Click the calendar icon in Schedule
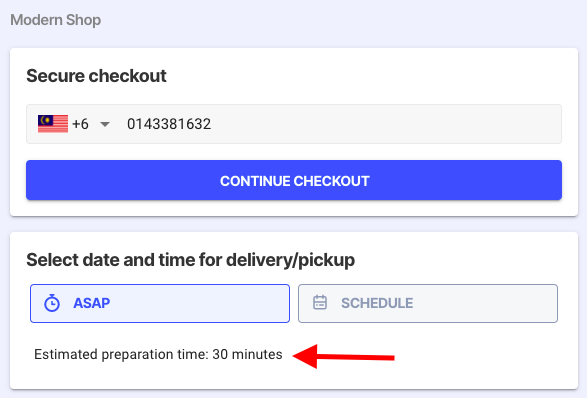 coord(320,303)
